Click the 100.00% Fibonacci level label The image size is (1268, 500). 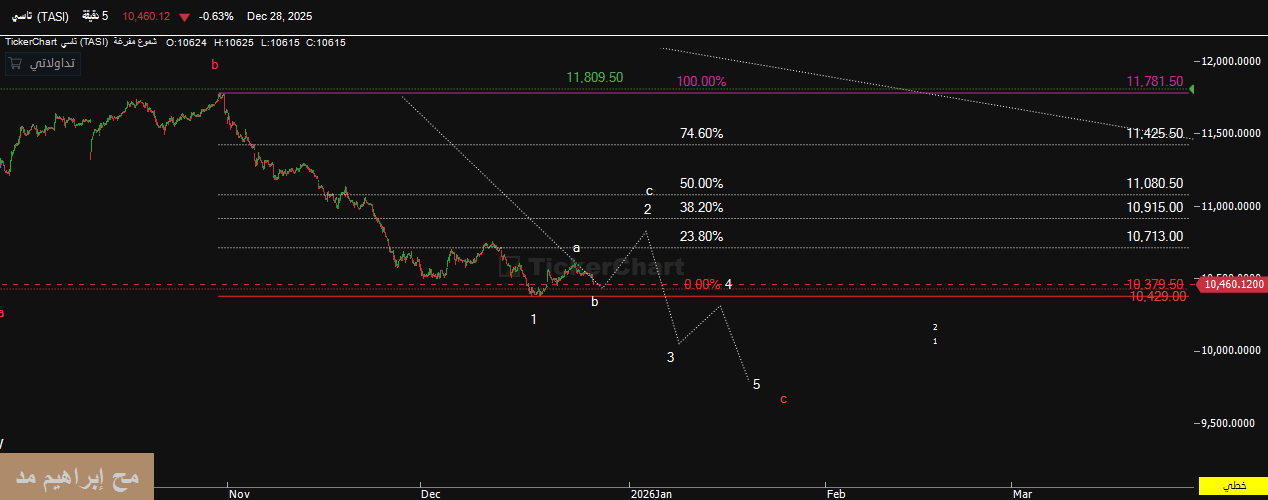tap(700, 81)
